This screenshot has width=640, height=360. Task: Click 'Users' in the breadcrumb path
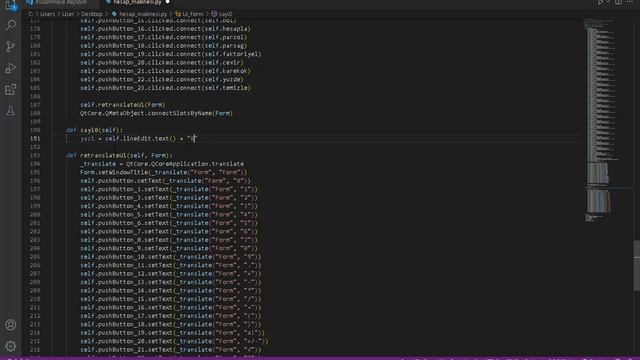pos(47,14)
